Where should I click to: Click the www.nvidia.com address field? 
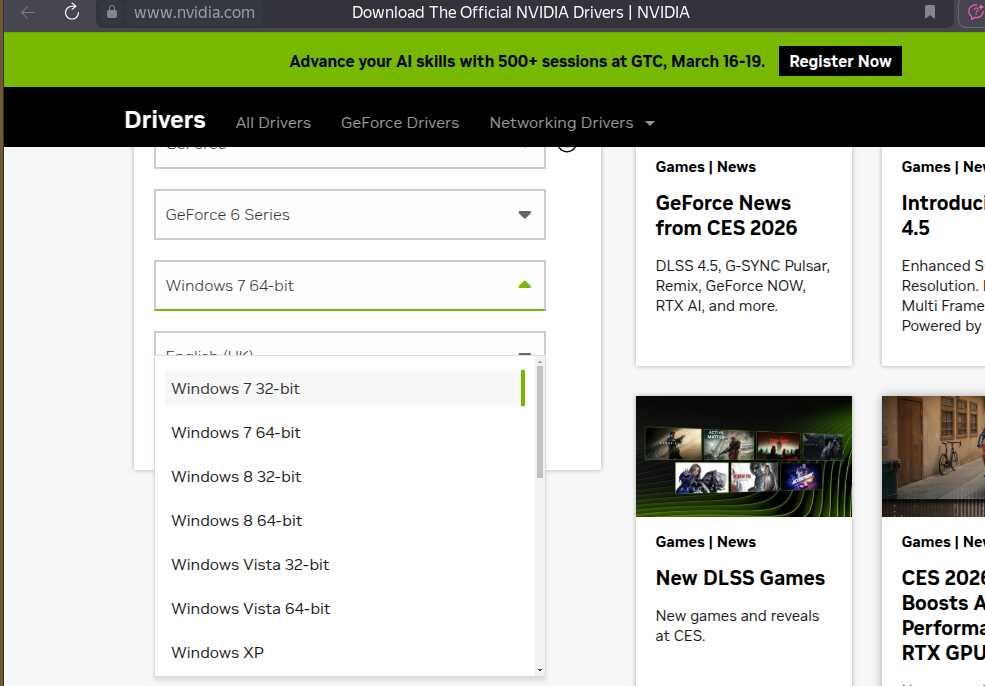click(x=194, y=12)
